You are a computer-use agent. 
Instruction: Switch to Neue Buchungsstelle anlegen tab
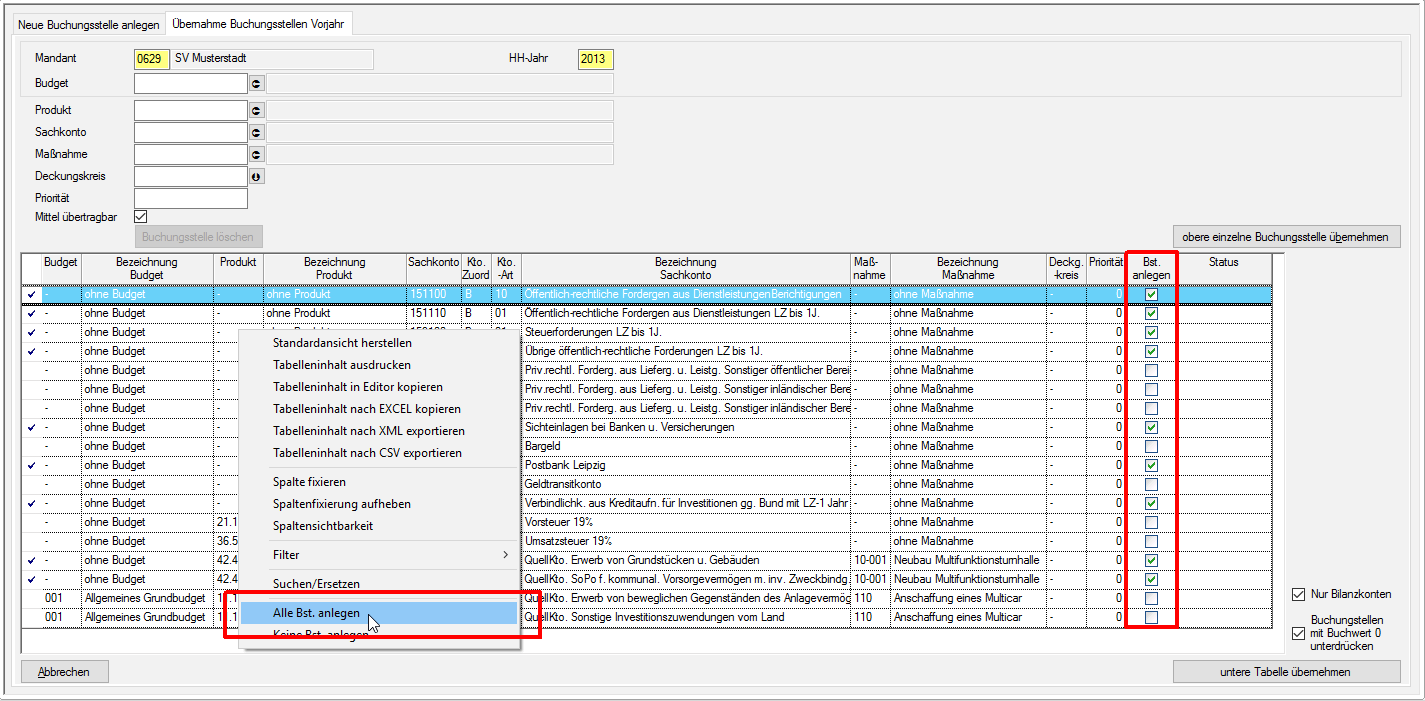(88, 24)
